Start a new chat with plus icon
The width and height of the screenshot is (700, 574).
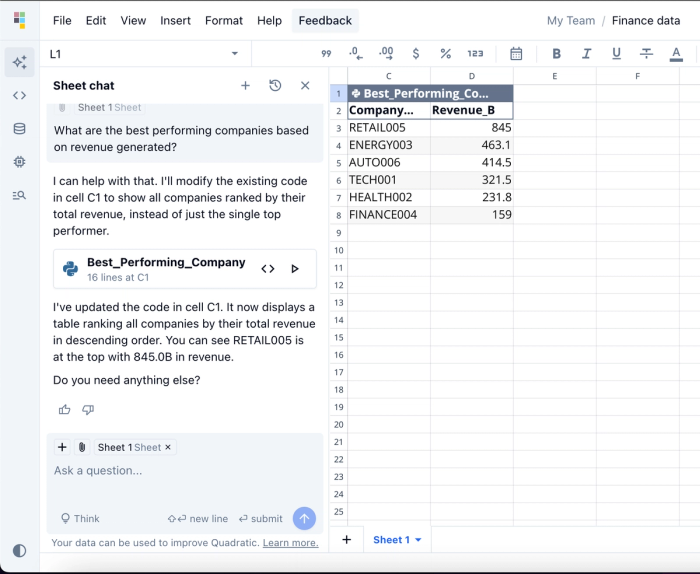tap(246, 85)
